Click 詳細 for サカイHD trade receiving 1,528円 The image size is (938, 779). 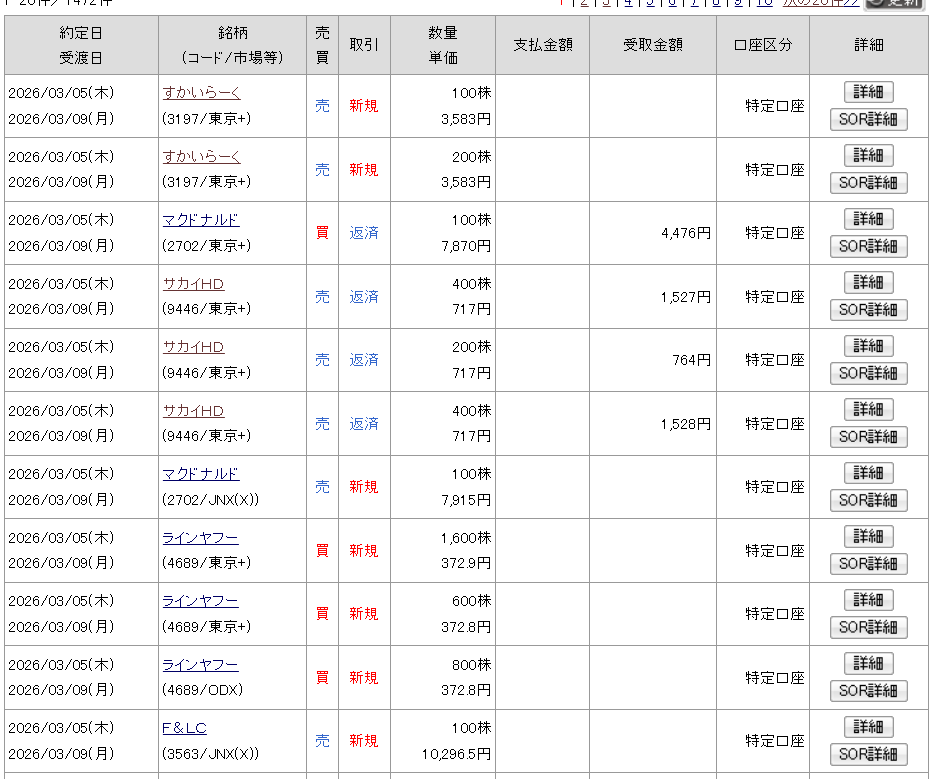[x=868, y=410]
